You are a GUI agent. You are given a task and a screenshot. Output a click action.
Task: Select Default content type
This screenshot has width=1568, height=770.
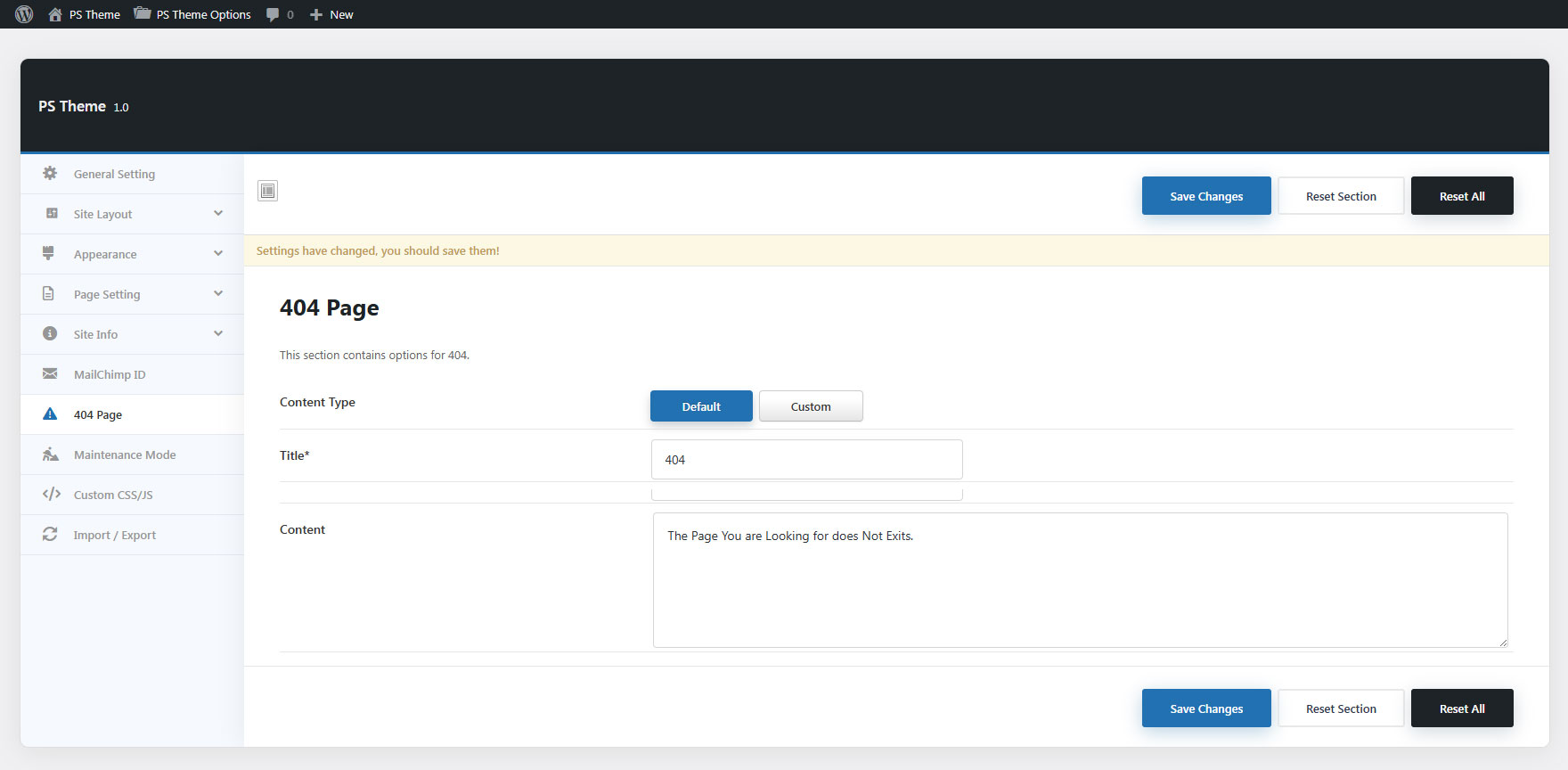(701, 406)
